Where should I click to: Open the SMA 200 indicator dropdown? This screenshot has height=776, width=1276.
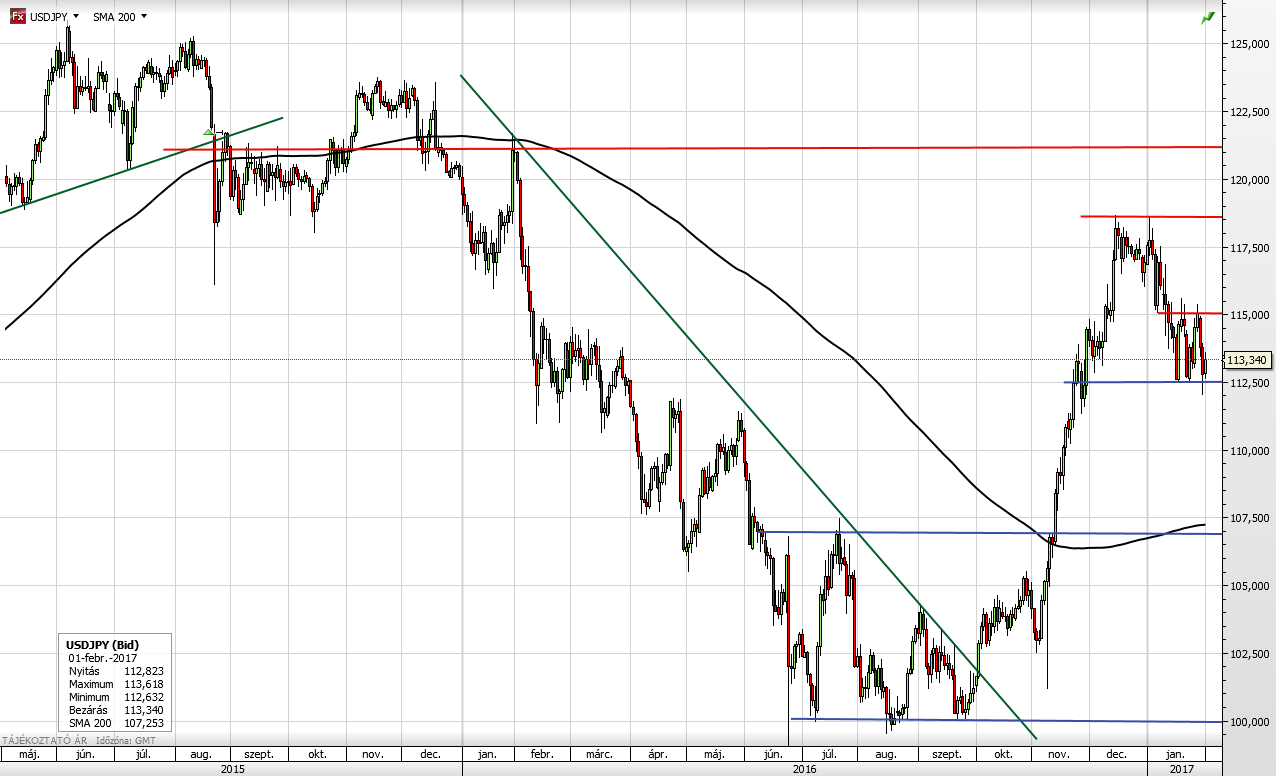120,17
